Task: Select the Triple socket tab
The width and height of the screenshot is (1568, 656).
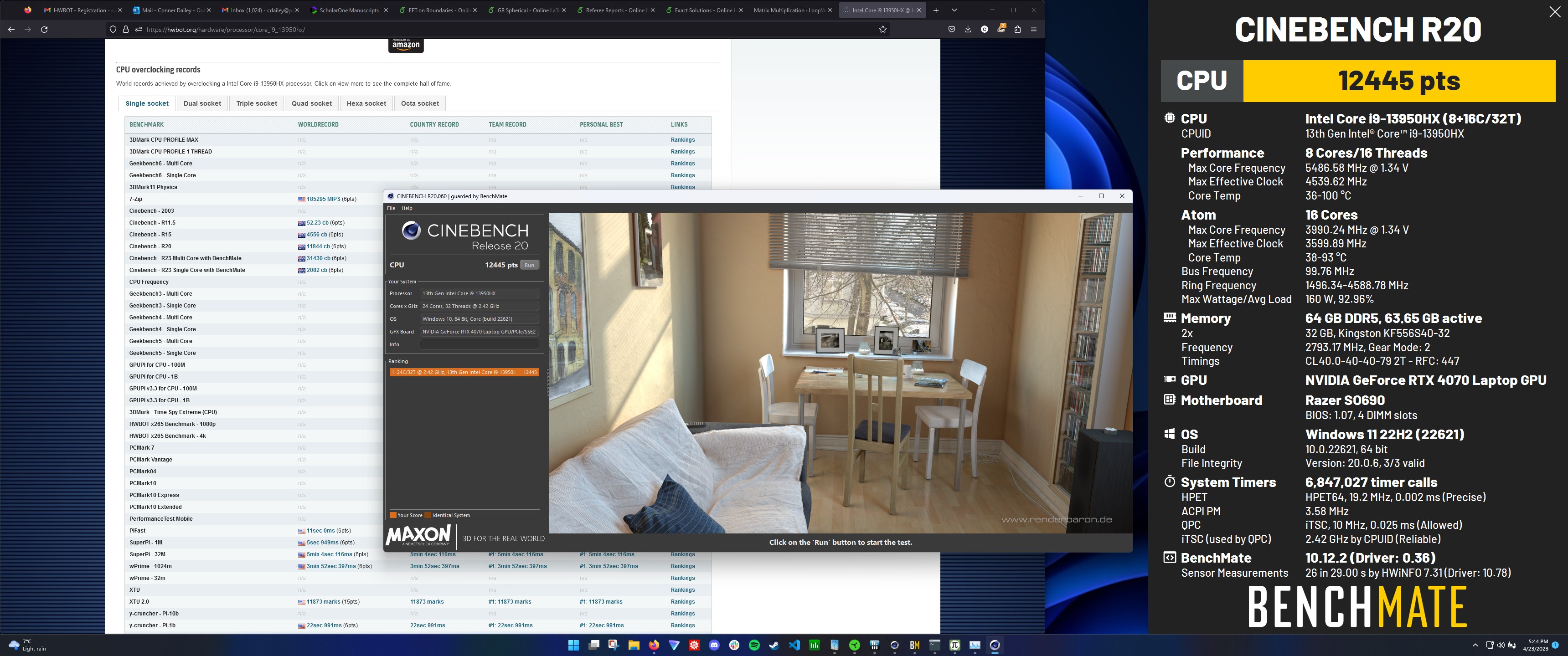Action: click(x=256, y=103)
